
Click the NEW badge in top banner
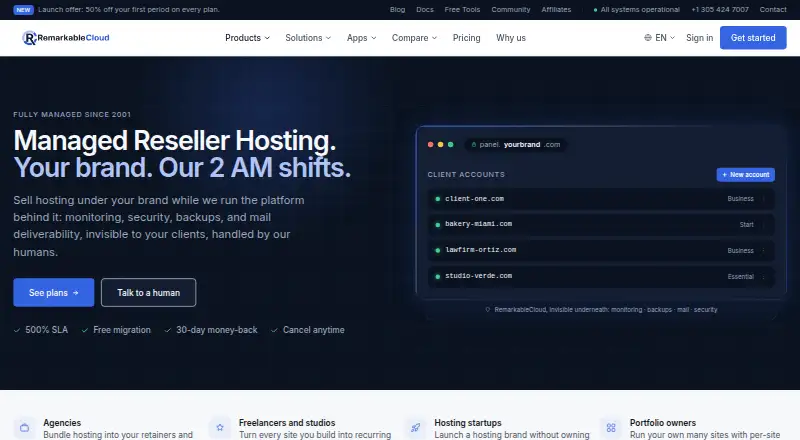coord(23,10)
